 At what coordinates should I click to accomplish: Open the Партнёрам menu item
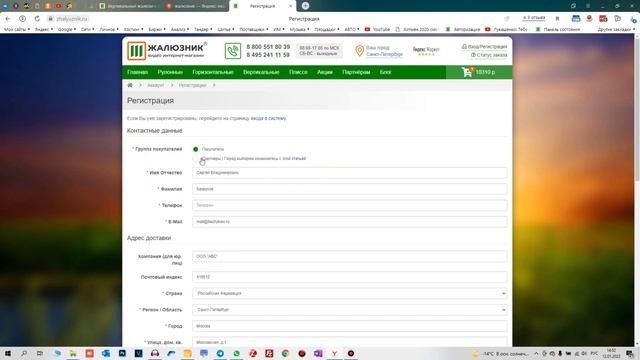coord(356,72)
